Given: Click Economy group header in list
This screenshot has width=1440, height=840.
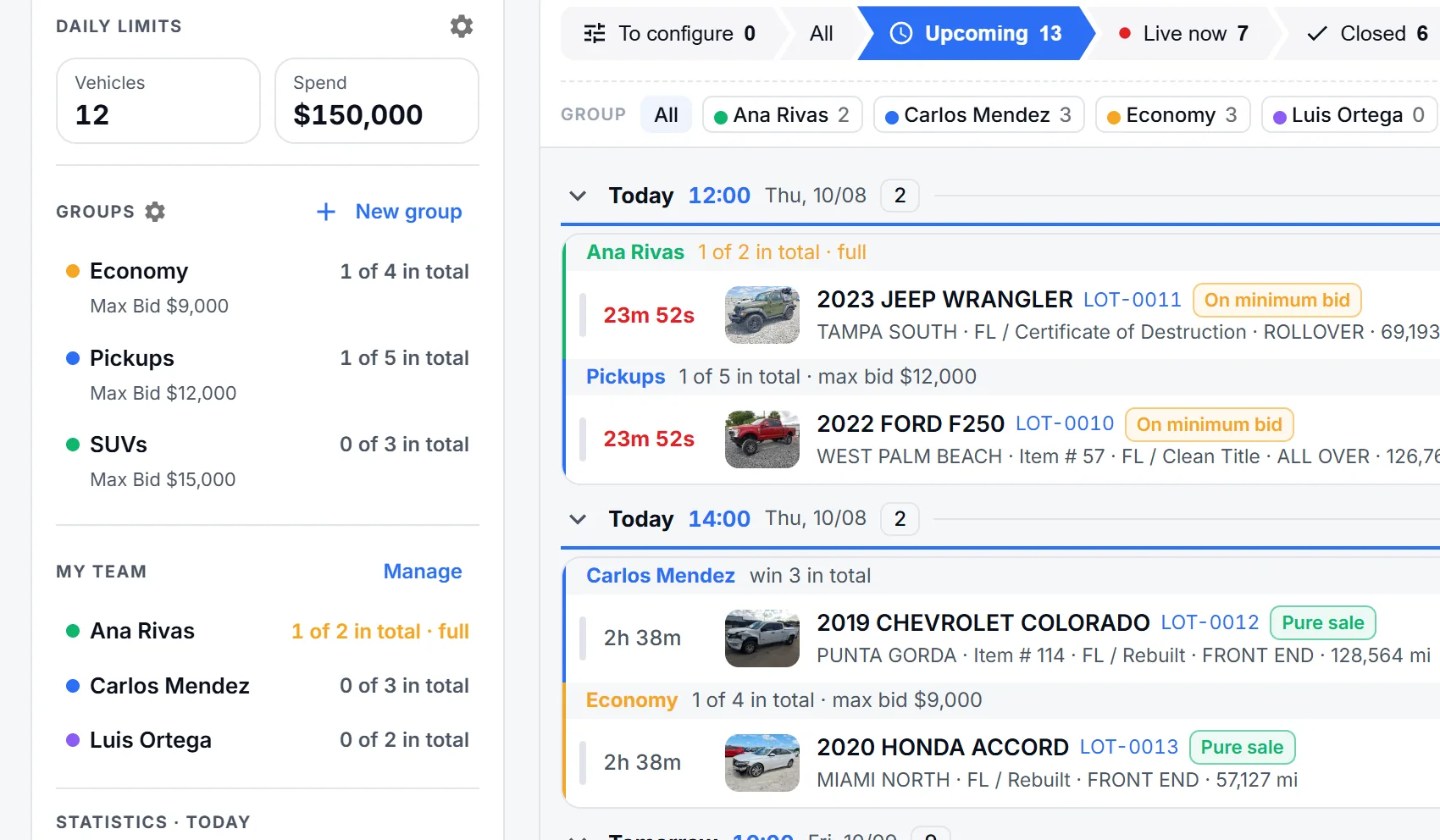Looking at the screenshot, I should tap(632, 700).
